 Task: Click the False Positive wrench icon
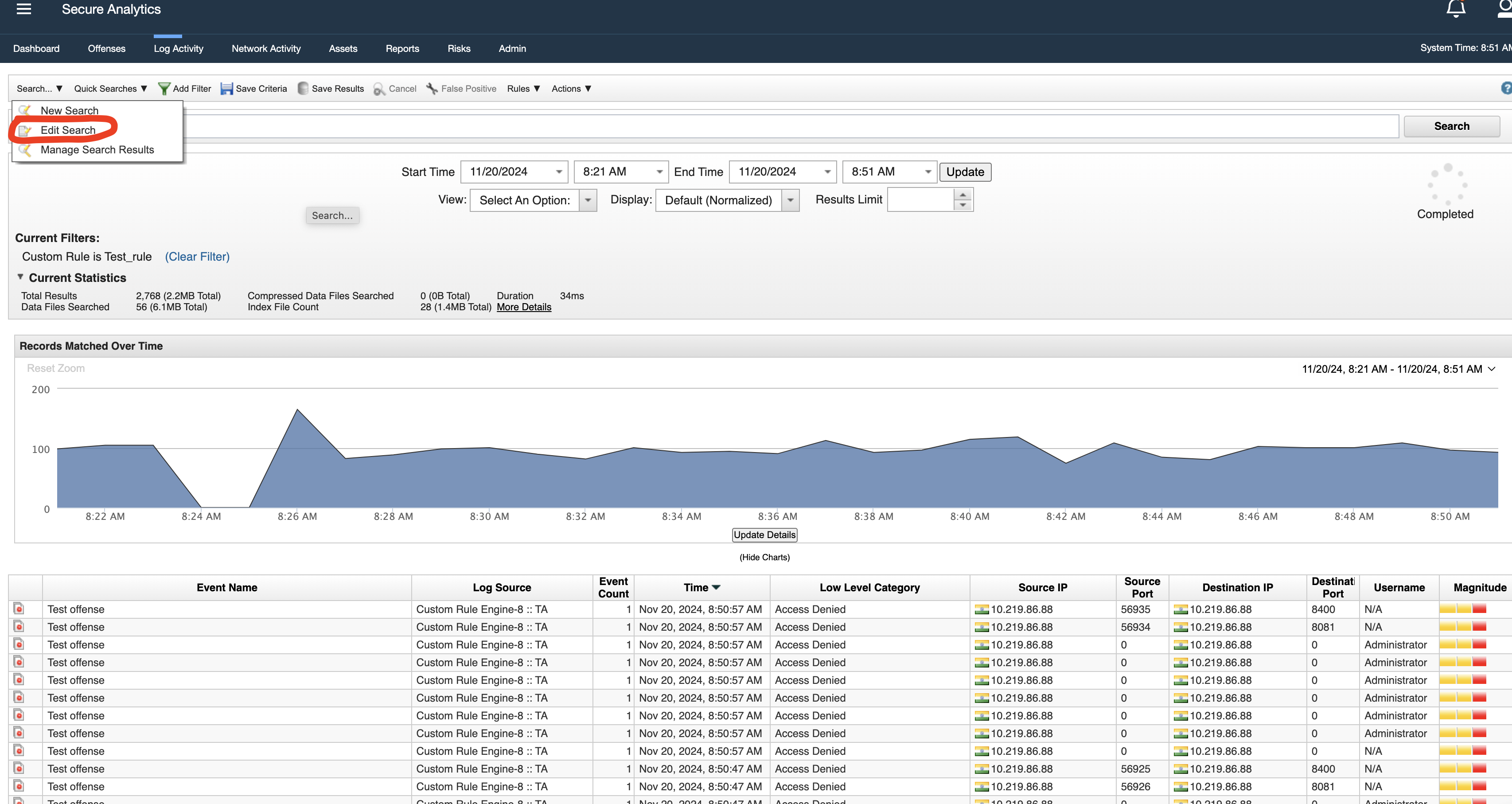(432, 89)
